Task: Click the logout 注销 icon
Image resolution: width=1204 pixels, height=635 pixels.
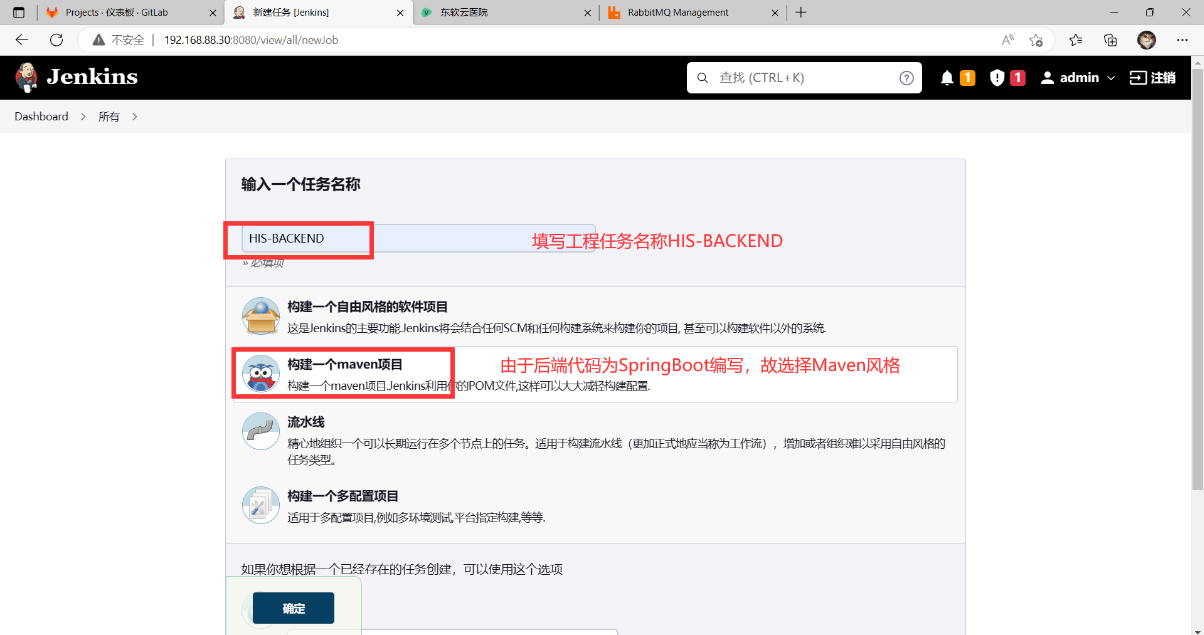Action: pyautogui.click(x=1138, y=78)
